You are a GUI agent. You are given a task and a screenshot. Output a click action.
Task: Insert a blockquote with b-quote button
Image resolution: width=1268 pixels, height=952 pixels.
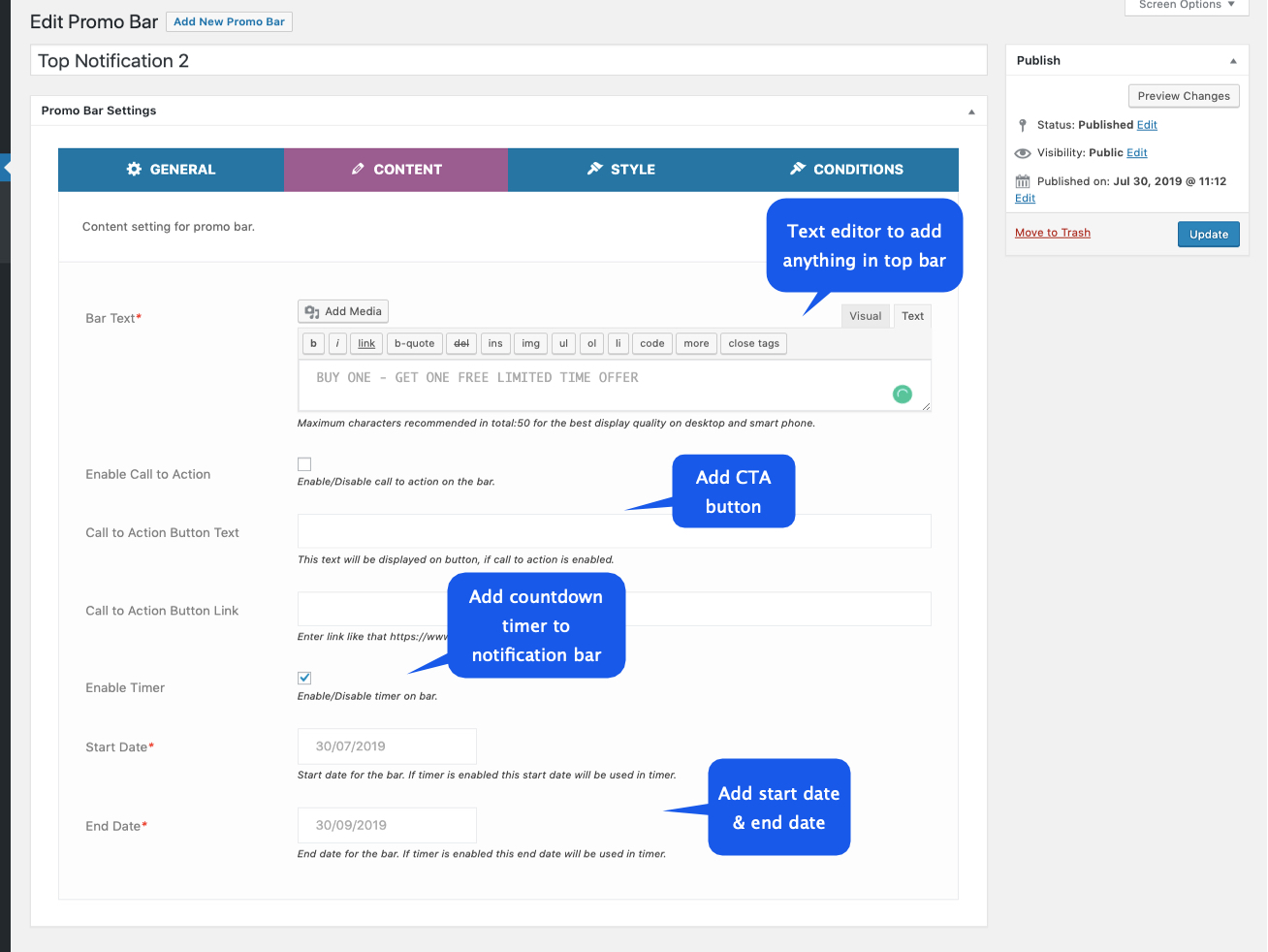tap(415, 343)
